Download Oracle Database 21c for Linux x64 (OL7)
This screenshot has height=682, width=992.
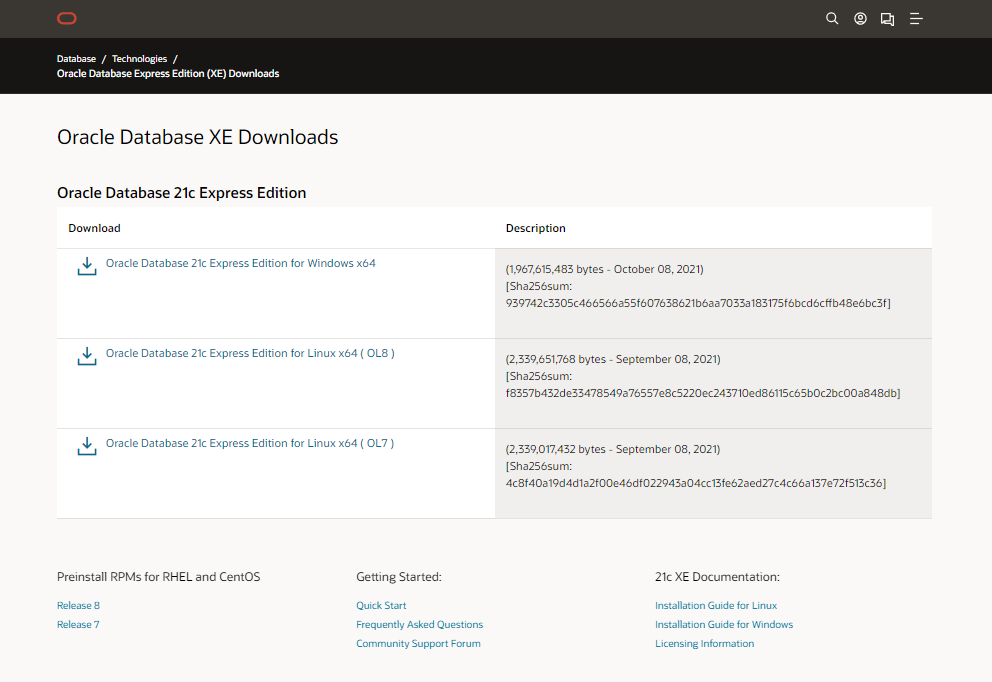click(250, 443)
